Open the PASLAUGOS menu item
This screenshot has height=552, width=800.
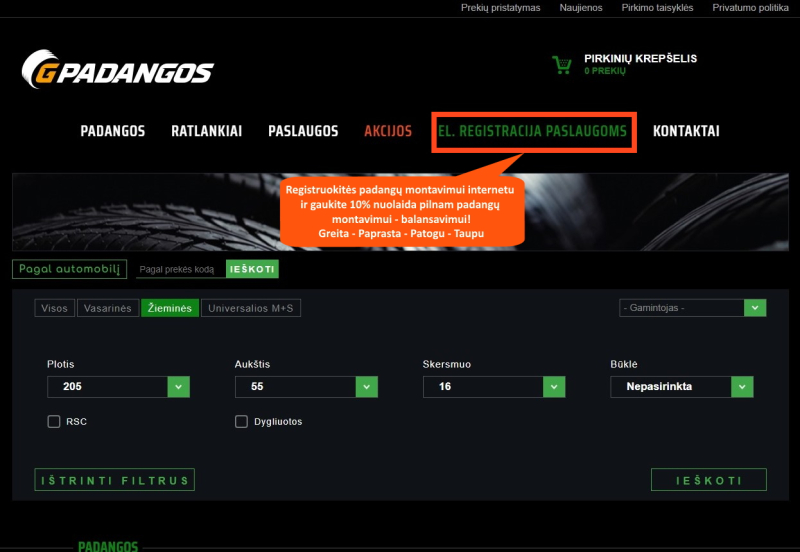click(x=303, y=131)
